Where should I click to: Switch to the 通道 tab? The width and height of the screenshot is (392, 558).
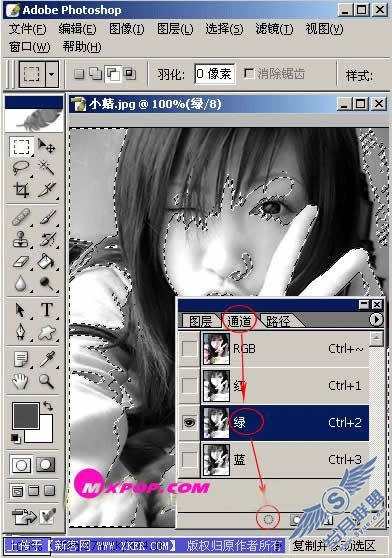(x=239, y=321)
